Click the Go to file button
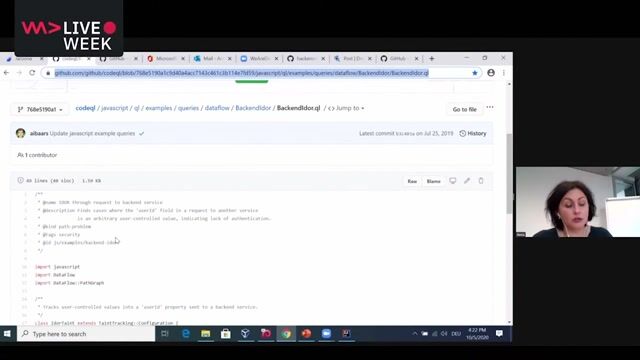Image resolution: width=640 pixels, height=360 pixels. [464, 109]
